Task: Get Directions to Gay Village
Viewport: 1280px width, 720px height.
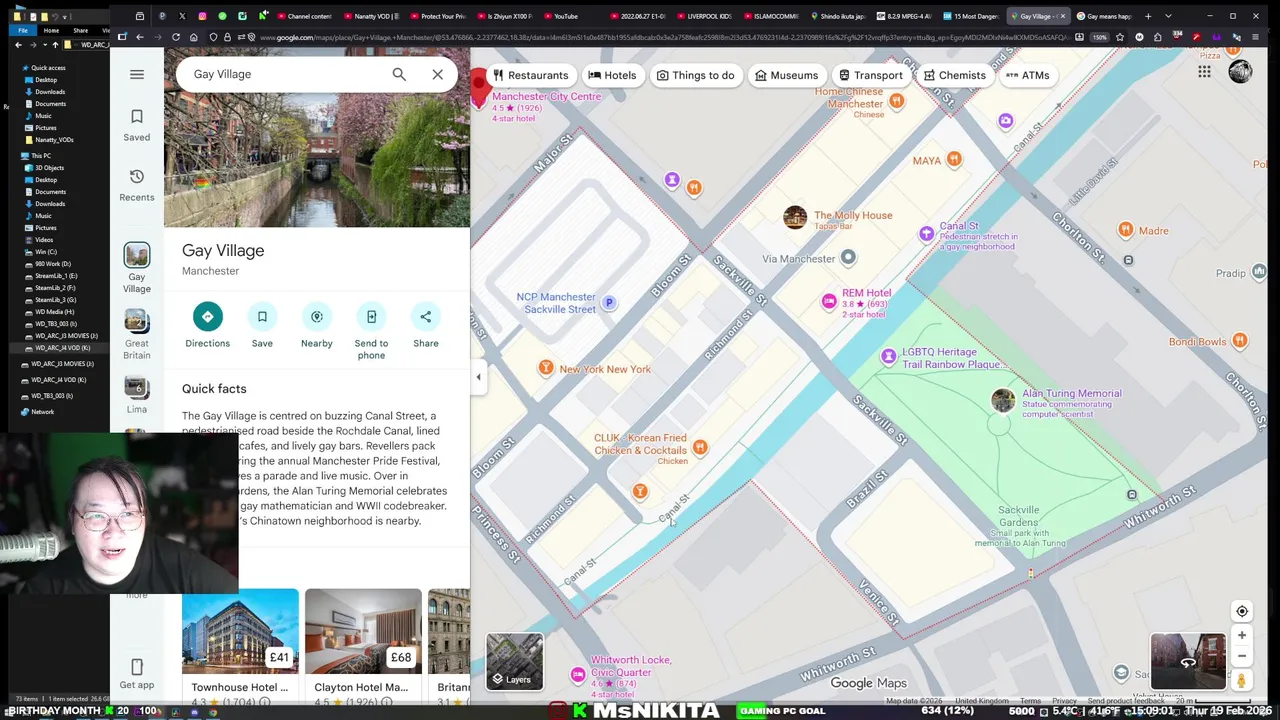Action: tap(207, 326)
